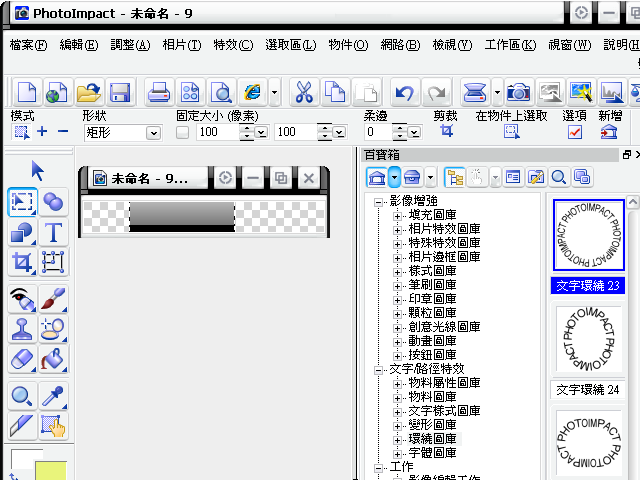The width and height of the screenshot is (640, 480).
Task: Print using the printer icon
Action: [x=159, y=91]
